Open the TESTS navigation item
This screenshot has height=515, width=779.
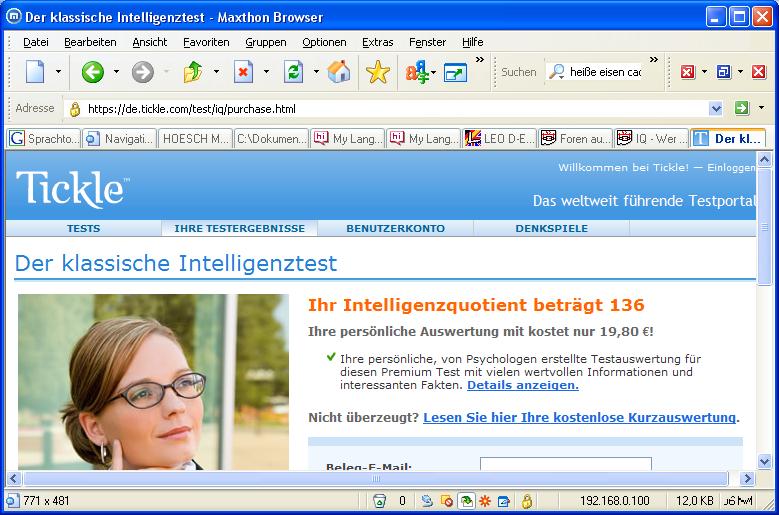(83, 228)
